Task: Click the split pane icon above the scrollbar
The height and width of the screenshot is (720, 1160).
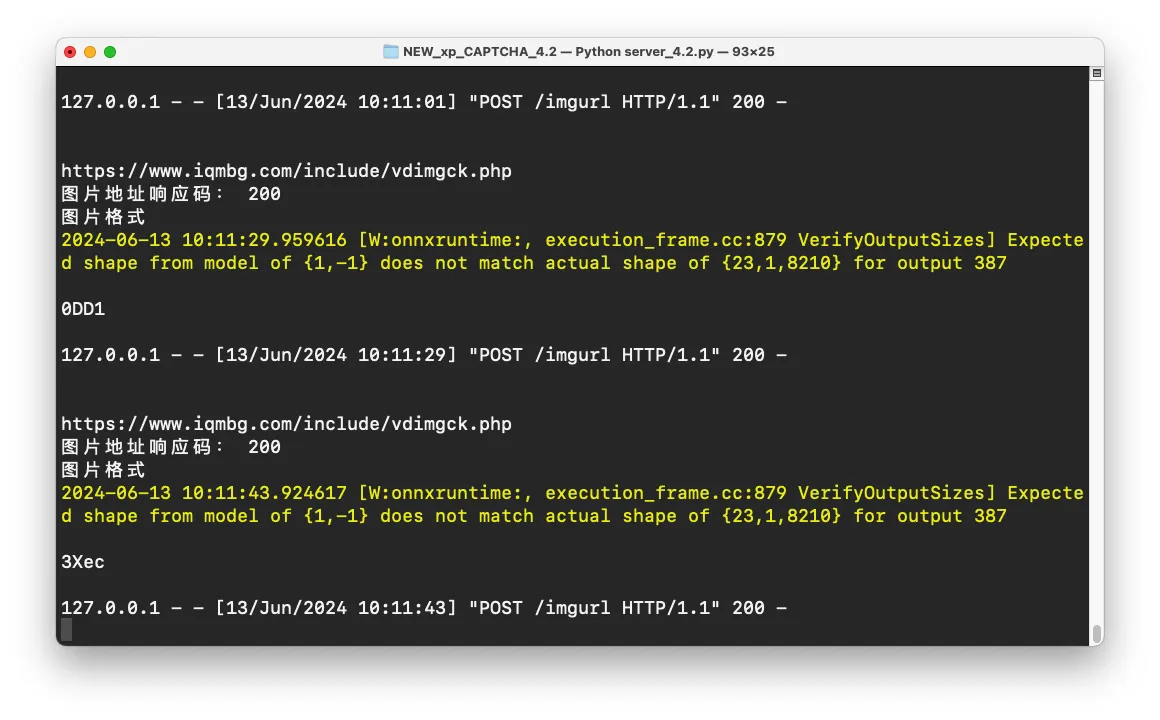Action: pos(1097,74)
